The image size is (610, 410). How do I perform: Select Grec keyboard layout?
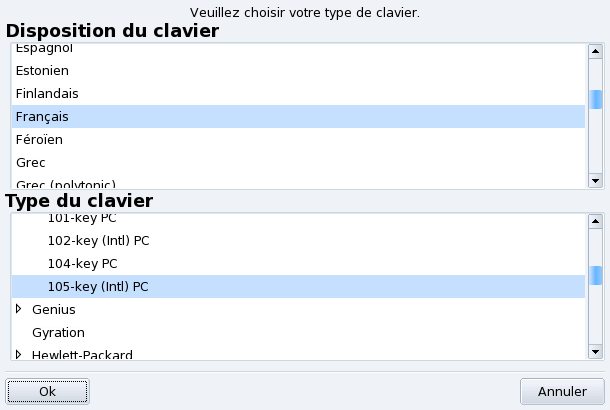pyautogui.click(x=31, y=163)
